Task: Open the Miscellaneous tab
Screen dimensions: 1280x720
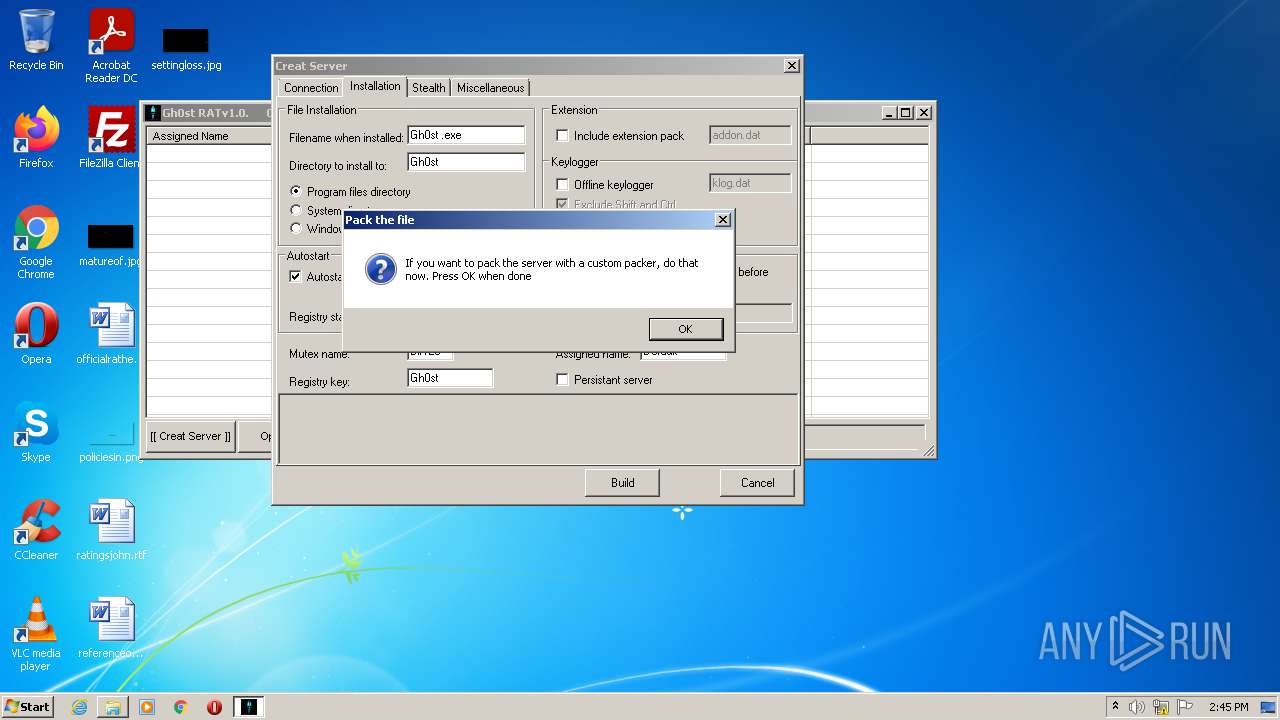Action: pos(490,88)
